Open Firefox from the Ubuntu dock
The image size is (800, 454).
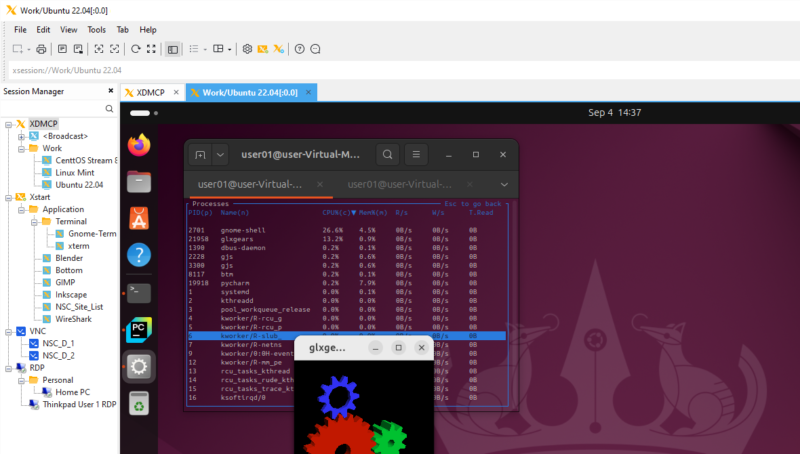point(139,145)
